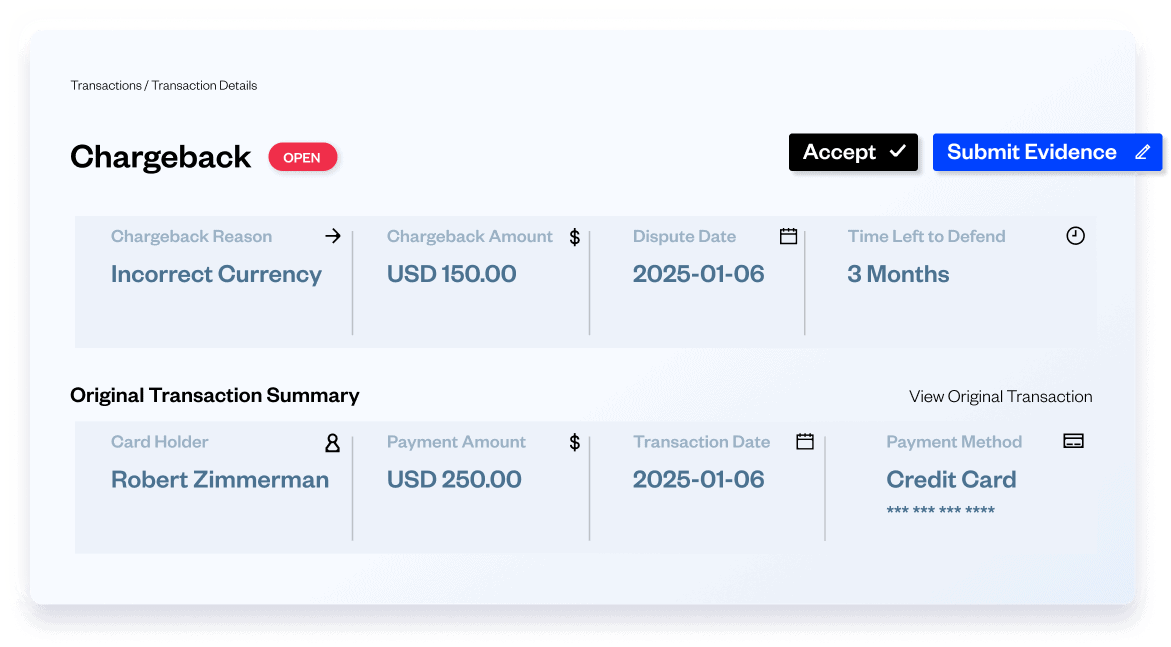
Task: Click the arrow icon beside Chargeback Reason
Action: coord(333,236)
